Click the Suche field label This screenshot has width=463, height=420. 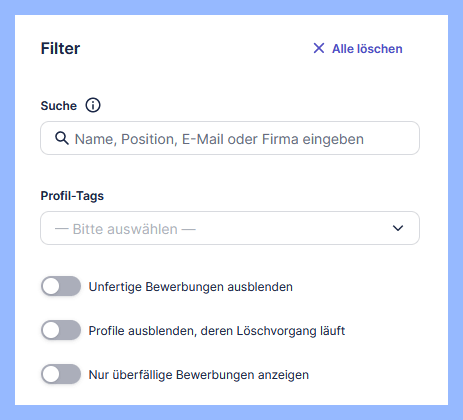click(59, 106)
